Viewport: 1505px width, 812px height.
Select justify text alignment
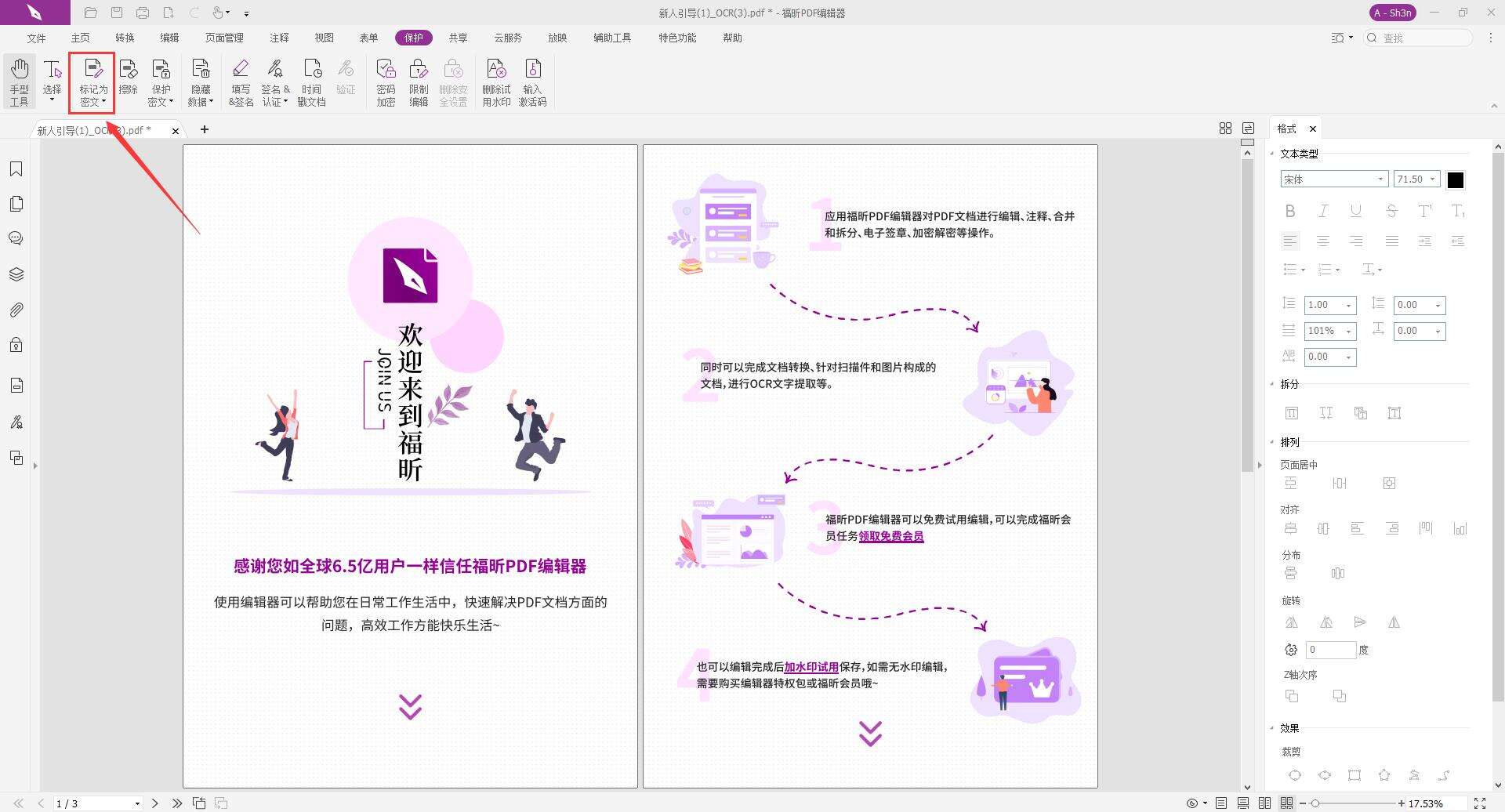click(x=1391, y=241)
